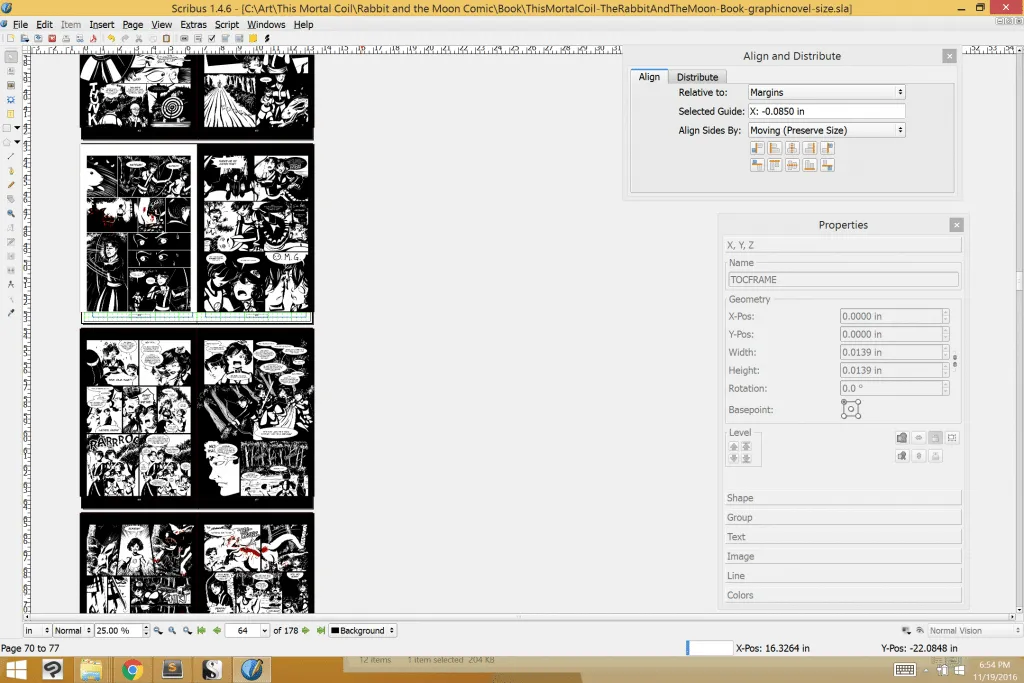Open the Extras menu
1024x683 pixels.
(193, 24)
